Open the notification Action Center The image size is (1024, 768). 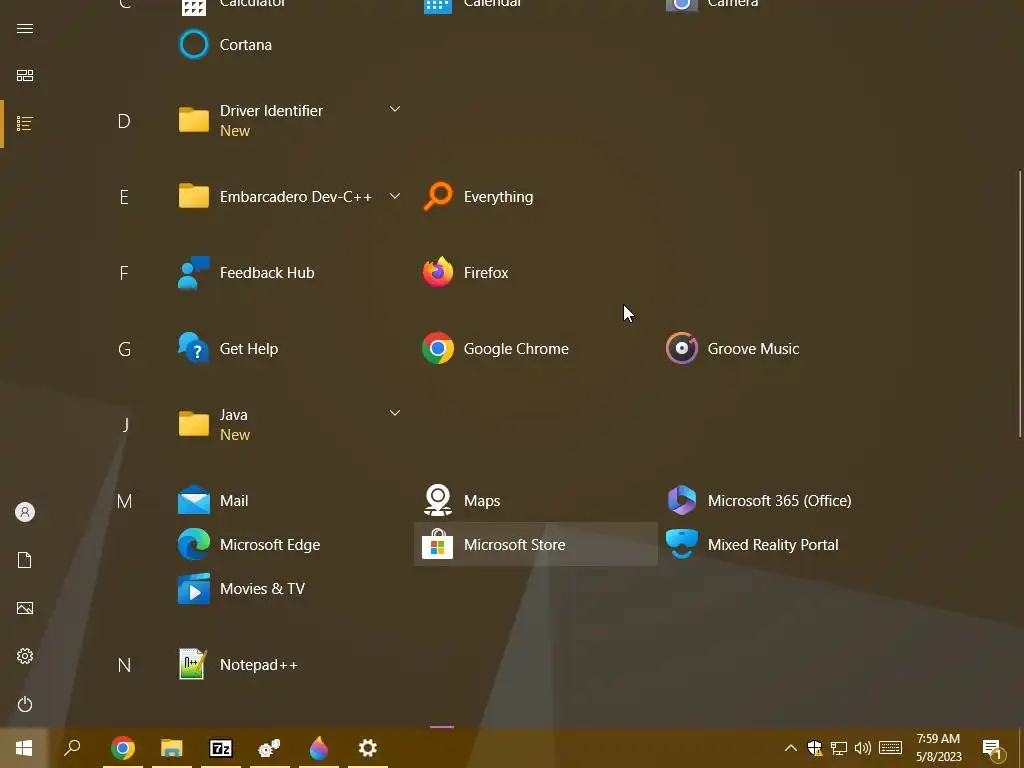click(993, 748)
